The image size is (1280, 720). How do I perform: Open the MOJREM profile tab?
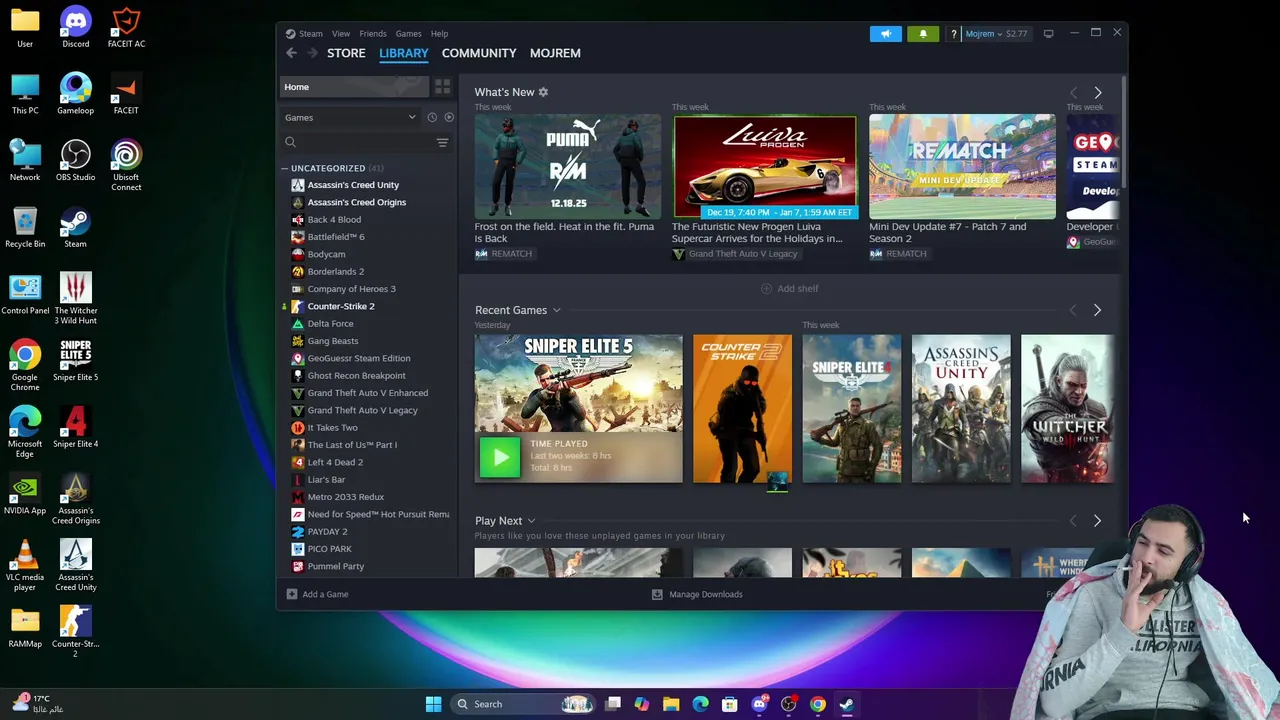(555, 53)
